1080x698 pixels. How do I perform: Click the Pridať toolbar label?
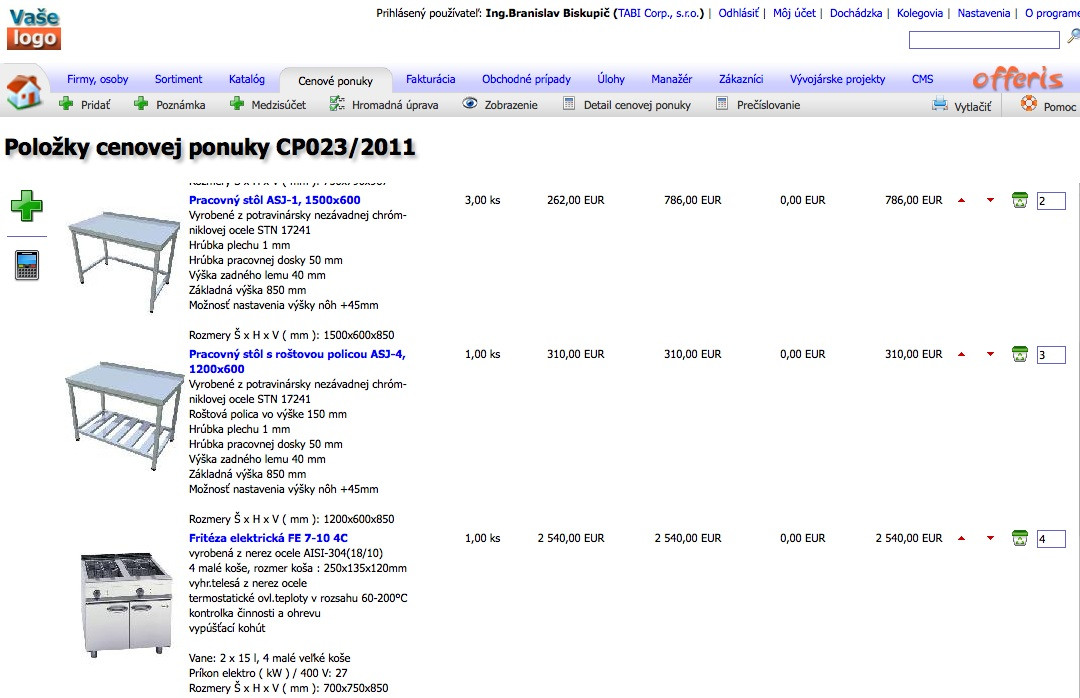[x=96, y=105]
